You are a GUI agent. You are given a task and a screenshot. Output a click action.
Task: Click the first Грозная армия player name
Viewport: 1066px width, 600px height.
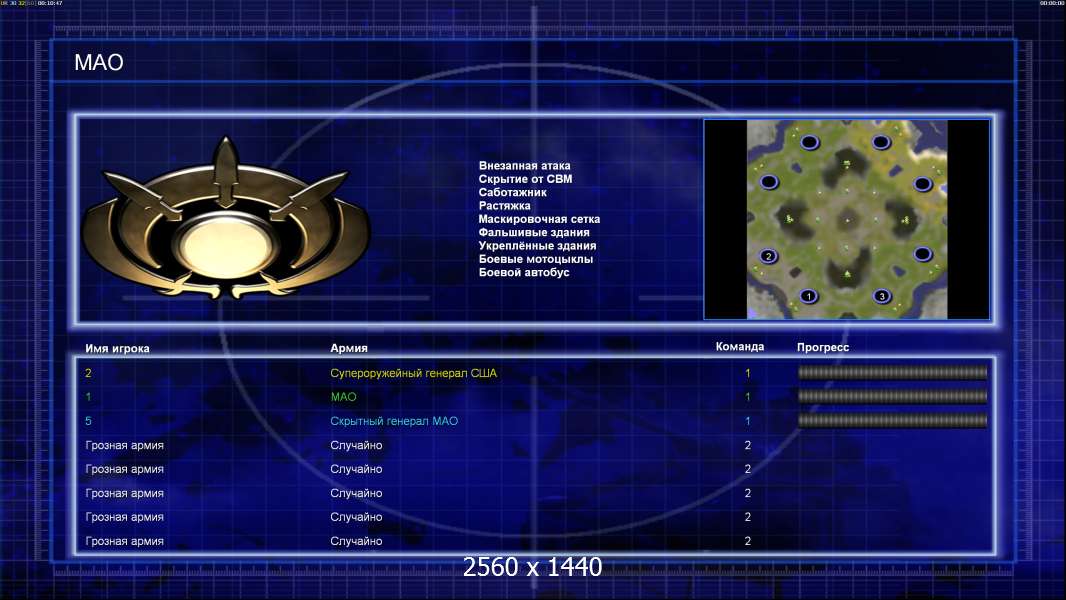[x=124, y=445]
